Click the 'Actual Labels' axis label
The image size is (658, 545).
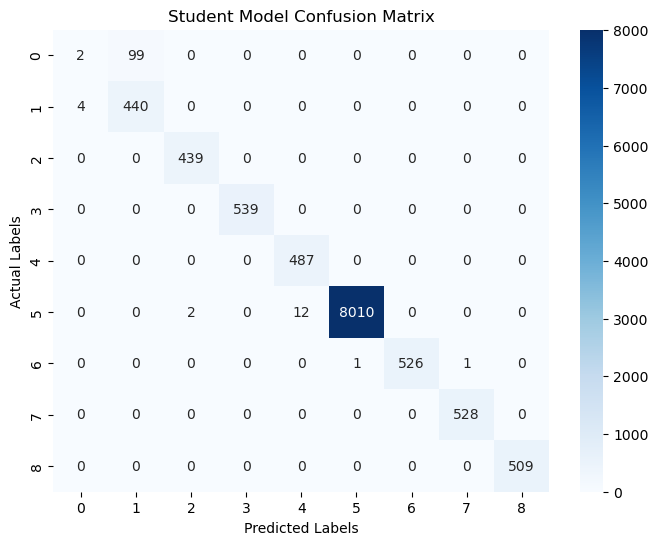pyautogui.click(x=17, y=260)
